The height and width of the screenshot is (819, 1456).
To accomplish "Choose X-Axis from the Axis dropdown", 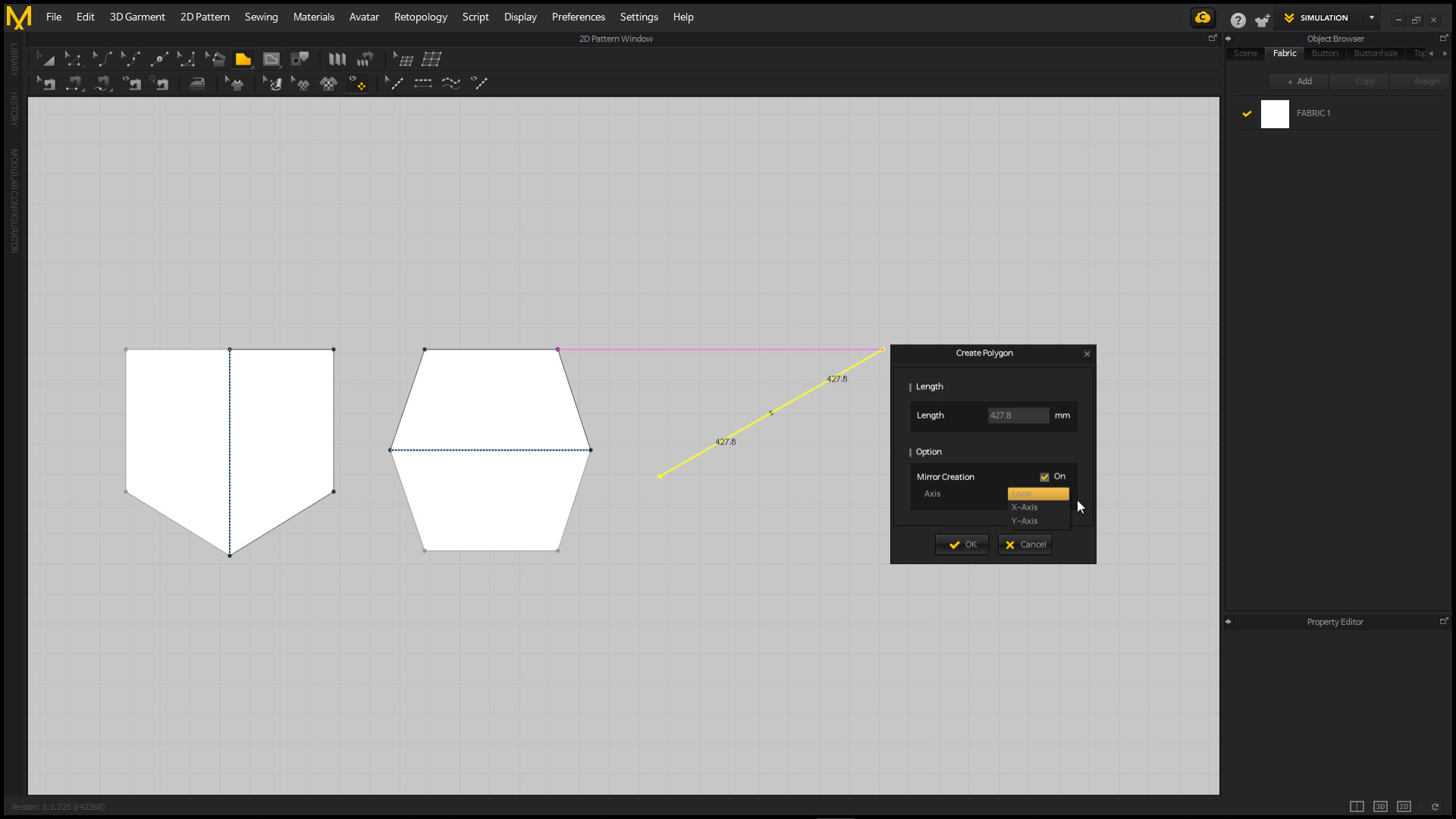I will pos(1024,507).
